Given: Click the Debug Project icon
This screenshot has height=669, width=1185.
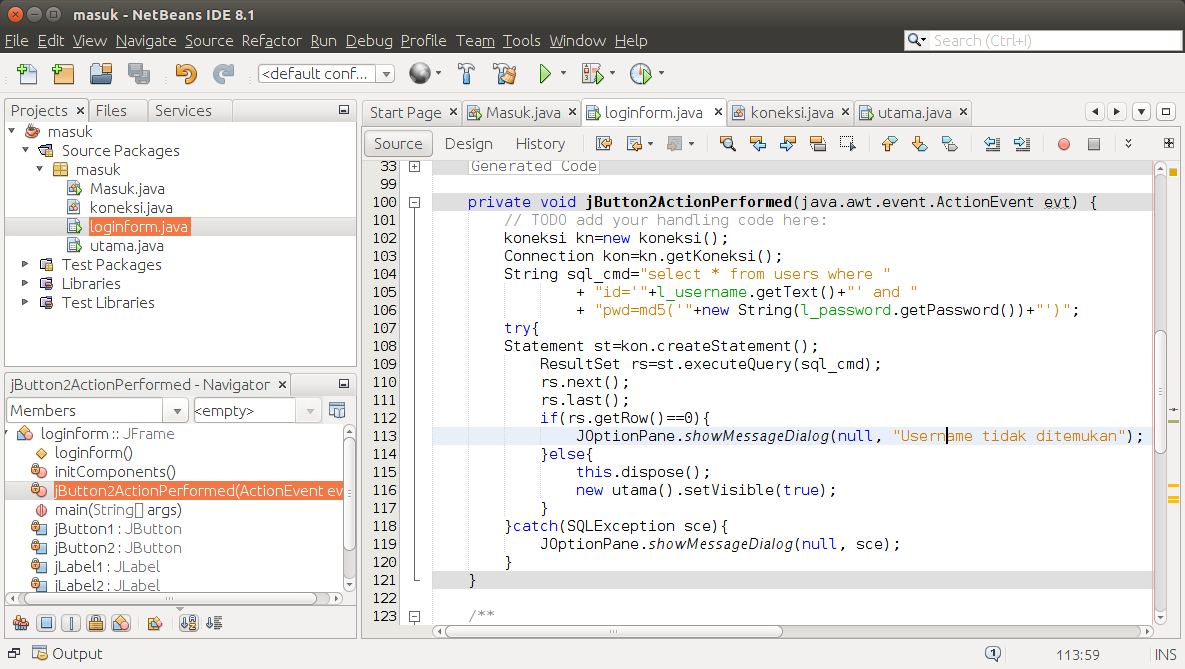Looking at the screenshot, I should point(592,73).
